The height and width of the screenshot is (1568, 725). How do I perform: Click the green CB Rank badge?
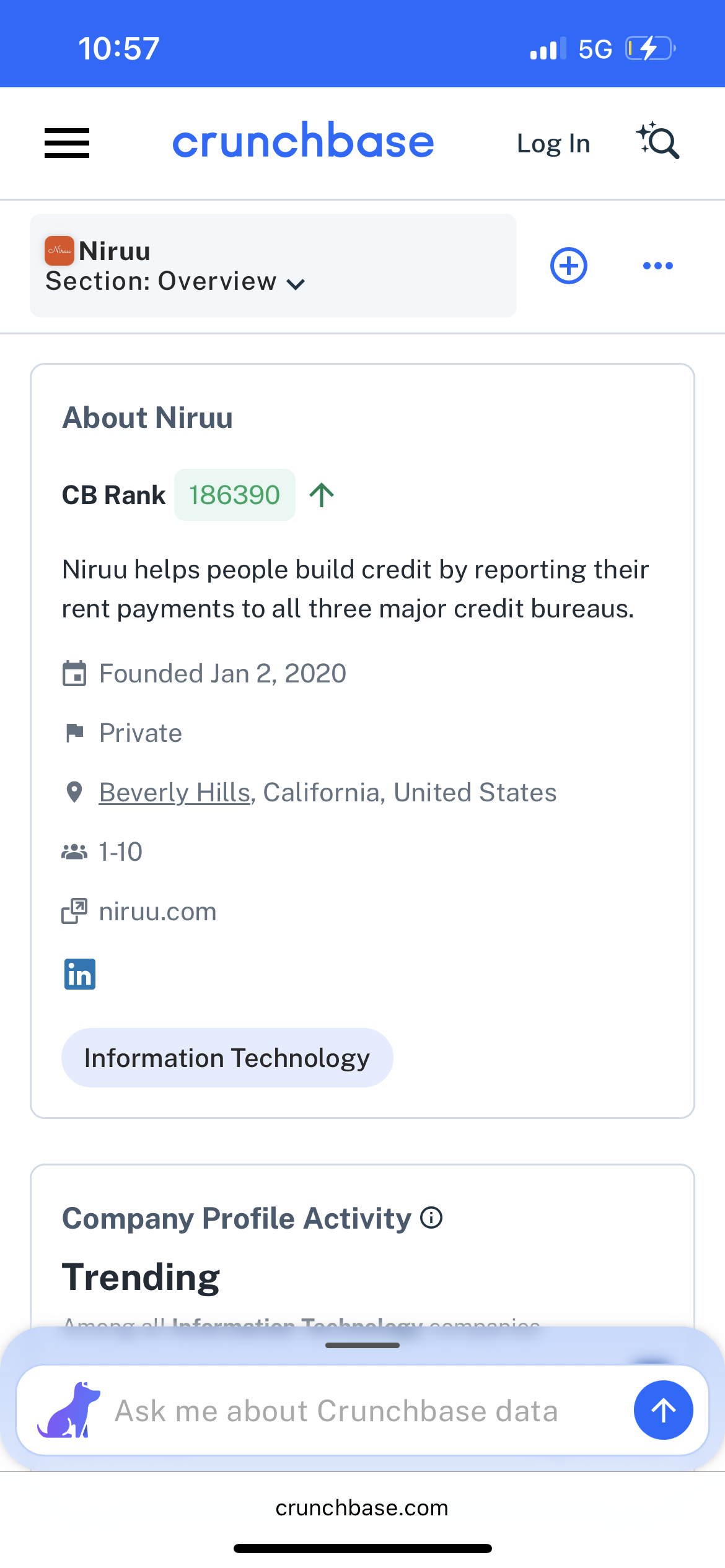coord(235,494)
